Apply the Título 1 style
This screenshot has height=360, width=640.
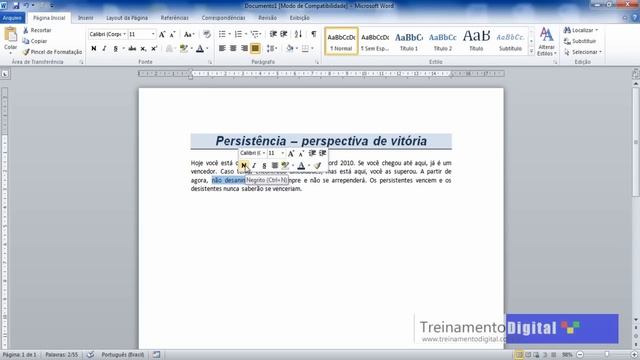click(x=409, y=41)
